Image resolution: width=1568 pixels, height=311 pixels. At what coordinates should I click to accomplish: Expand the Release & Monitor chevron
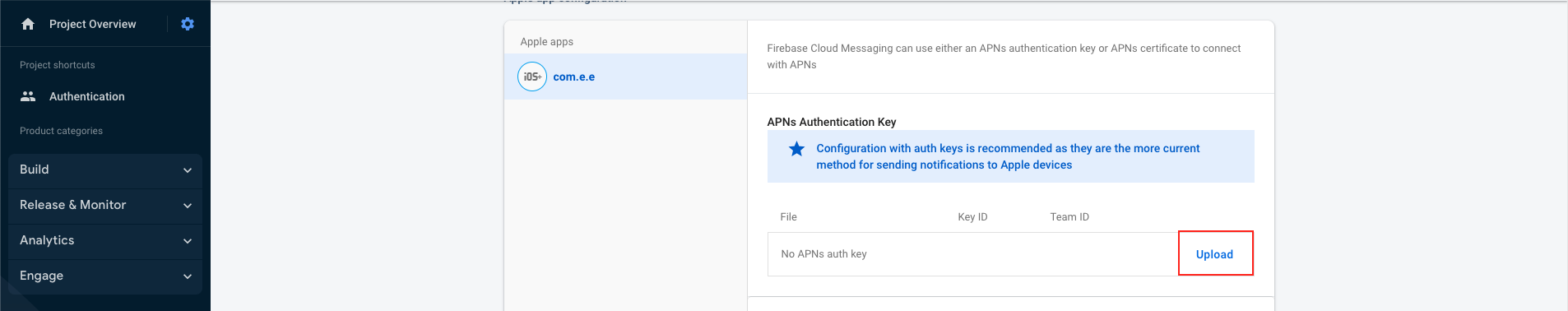point(188,206)
